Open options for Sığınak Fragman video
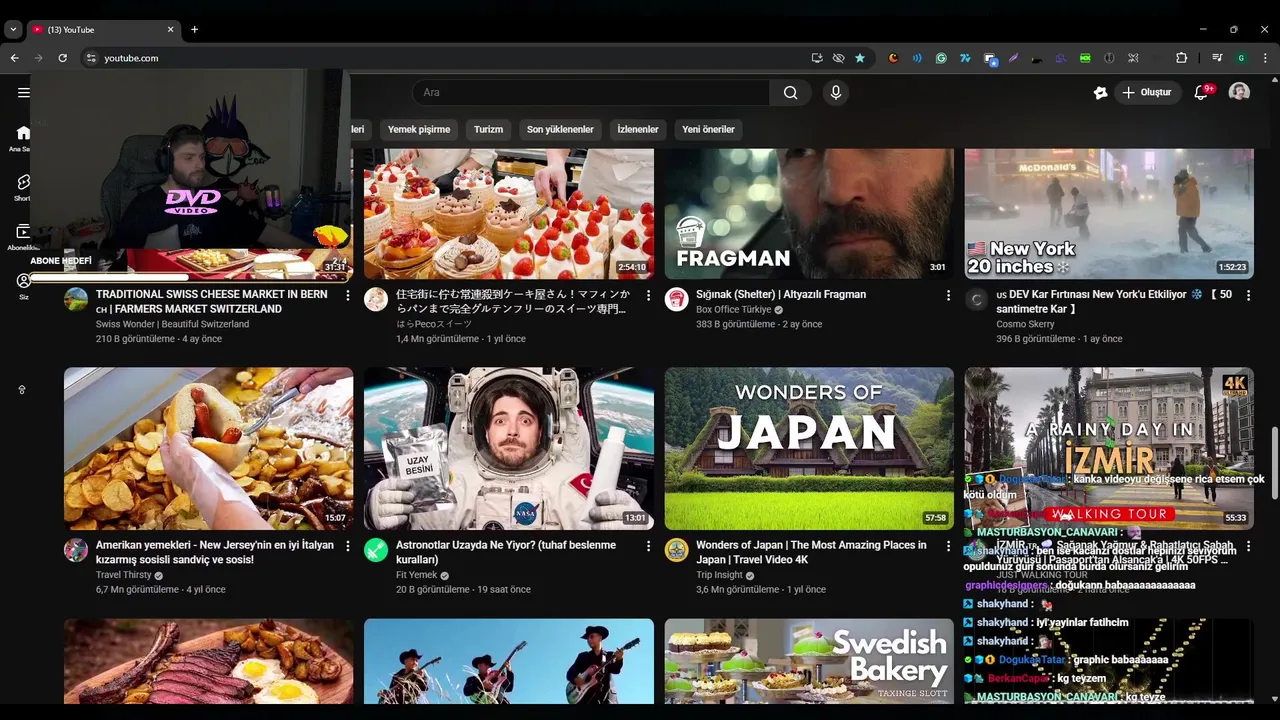Screen dimensions: 1280x720 [x=948, y=296]
